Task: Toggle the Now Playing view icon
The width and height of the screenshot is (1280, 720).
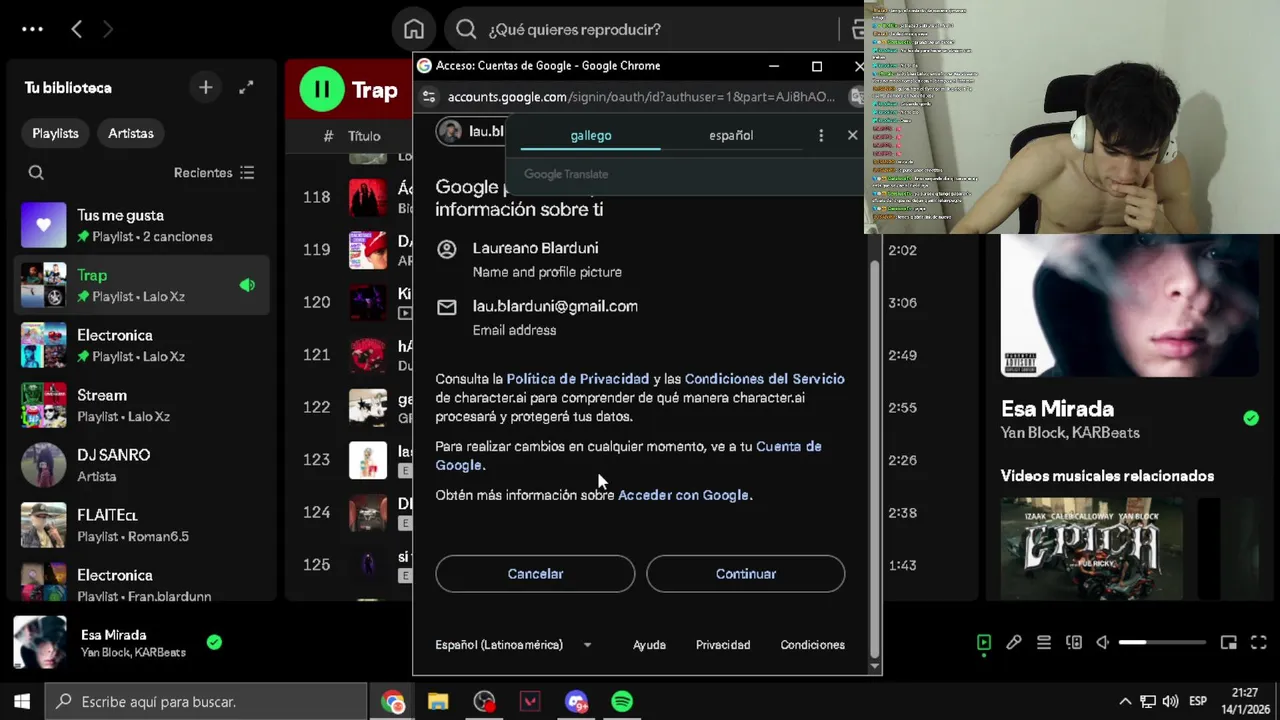Action: pos(984,643)
